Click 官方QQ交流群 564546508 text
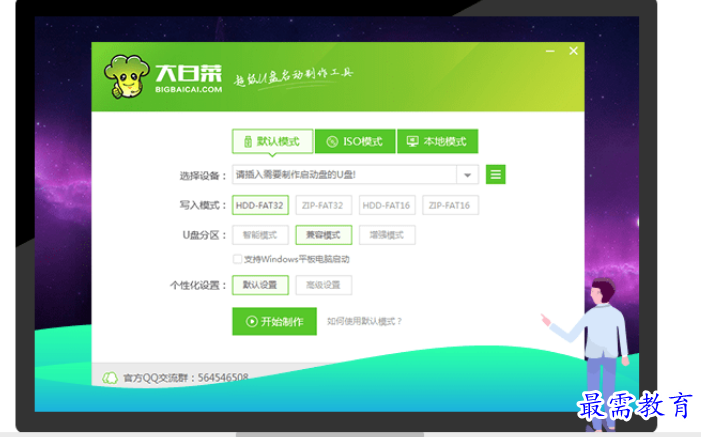The height and width of the screenshot is (437, 701). point(186,378)
